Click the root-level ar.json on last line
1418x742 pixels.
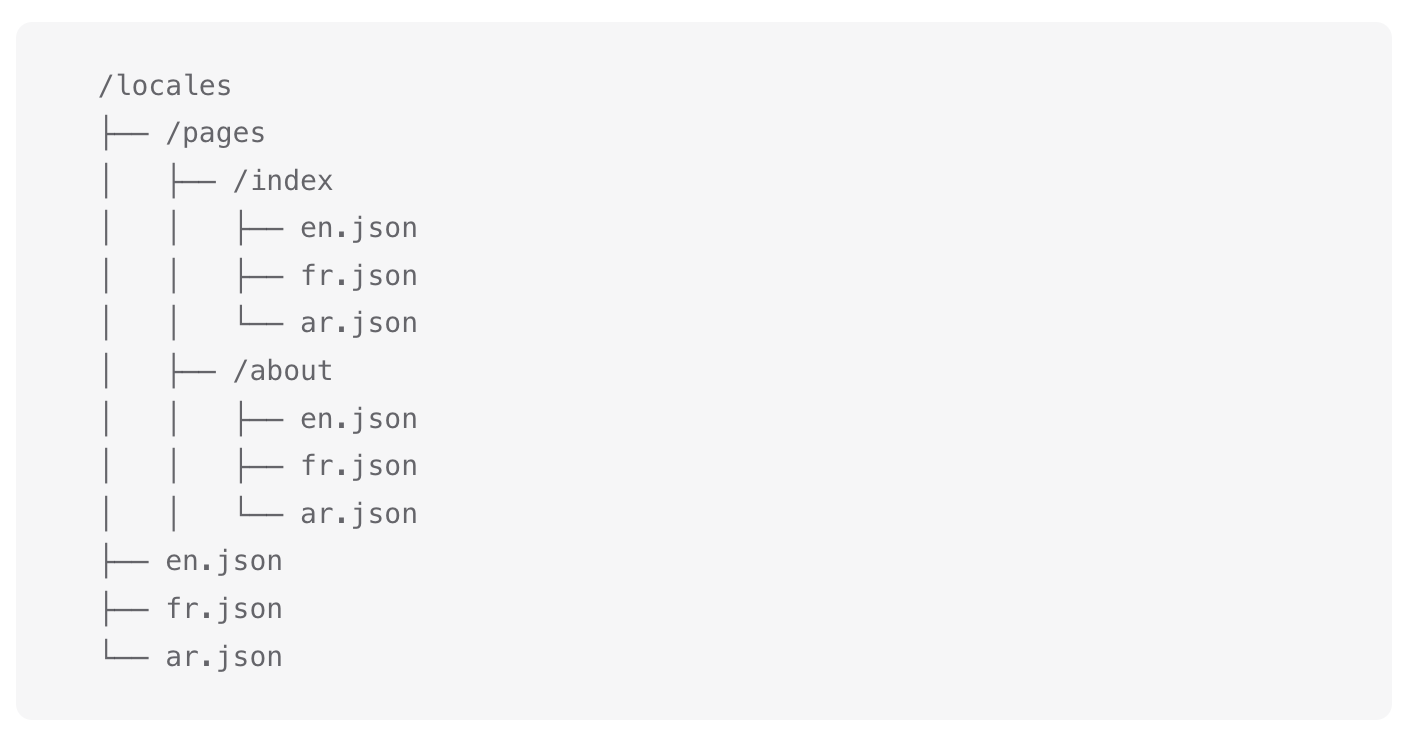224,657
